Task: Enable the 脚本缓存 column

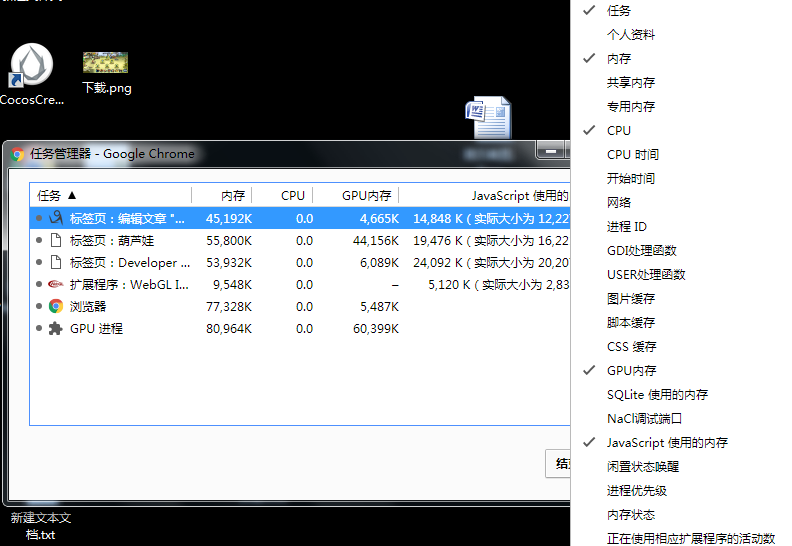Action: 631,322
